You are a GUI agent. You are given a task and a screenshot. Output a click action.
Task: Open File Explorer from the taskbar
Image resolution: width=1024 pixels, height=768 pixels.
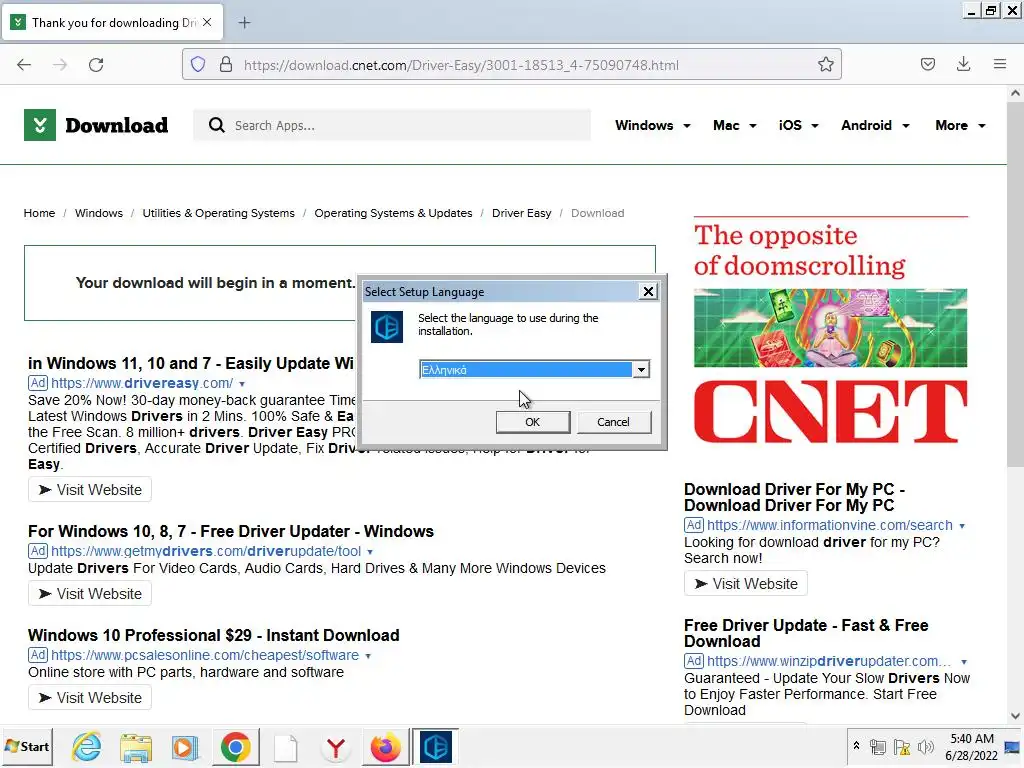[136, 746]
